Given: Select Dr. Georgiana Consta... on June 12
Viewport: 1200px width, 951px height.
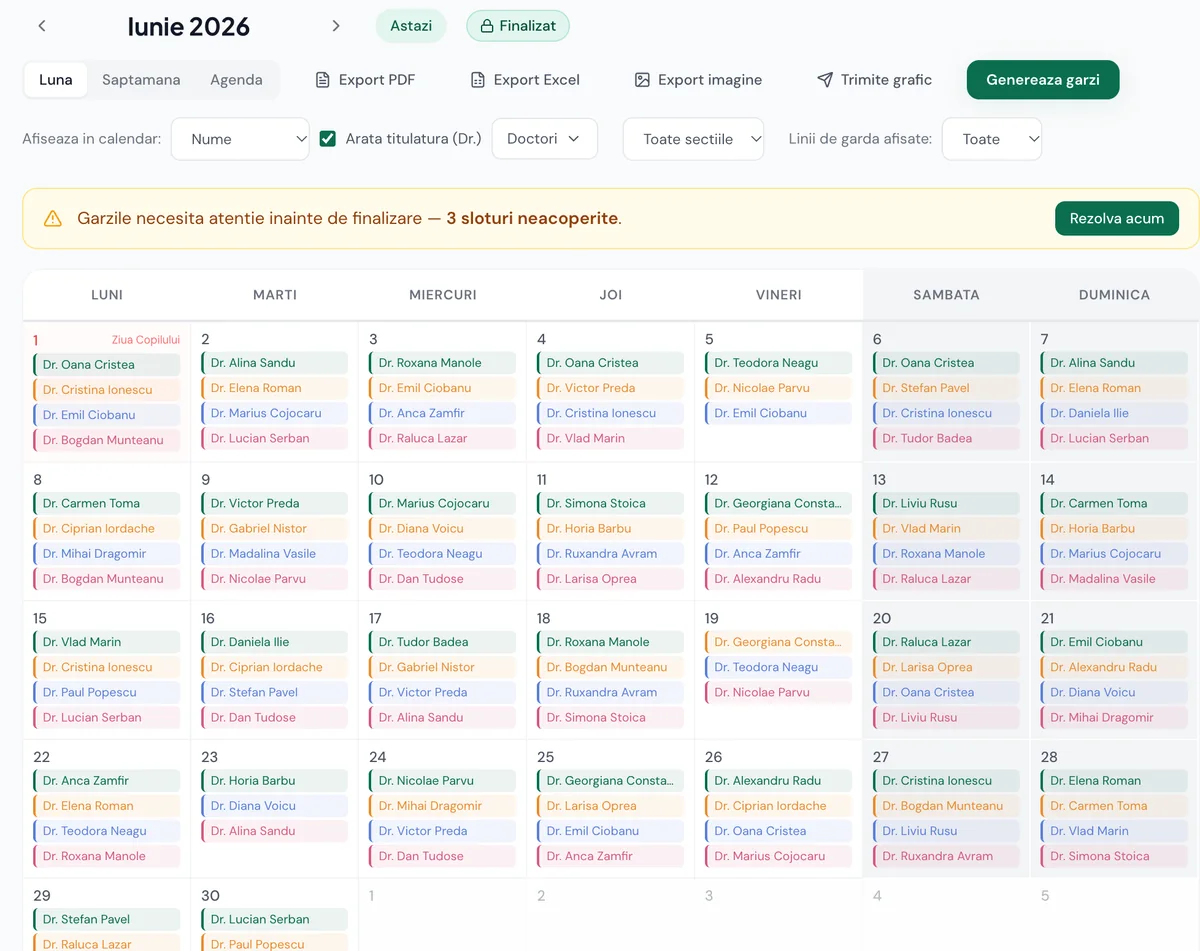Looking at the screenshot, I should [x=778, y=504].
